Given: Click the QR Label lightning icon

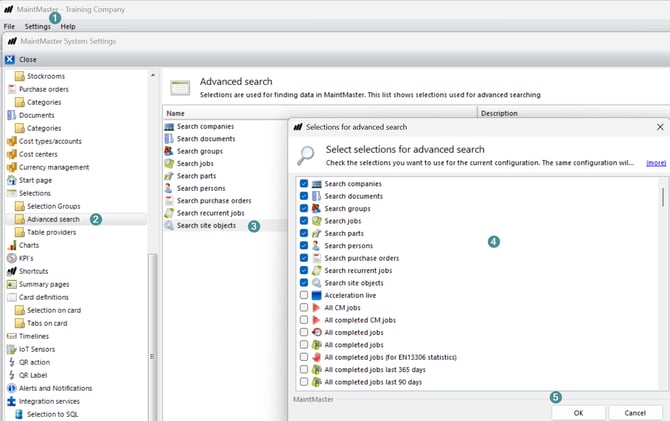Looking at the screenshot, I should pyautogui.click(x=12, y=375).
